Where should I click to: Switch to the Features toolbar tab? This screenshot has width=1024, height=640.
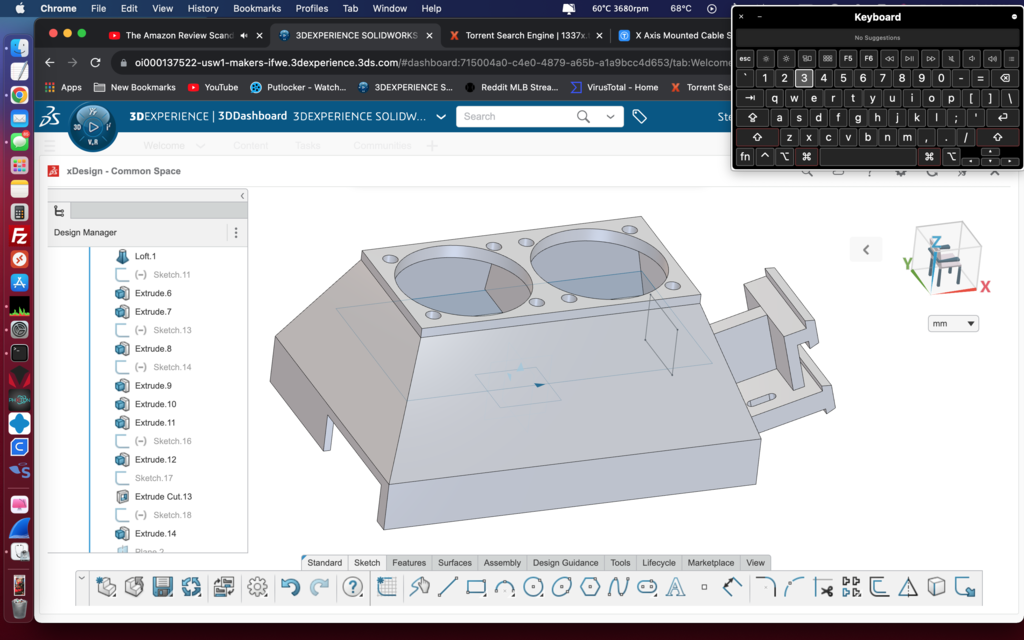pos(409,562)
